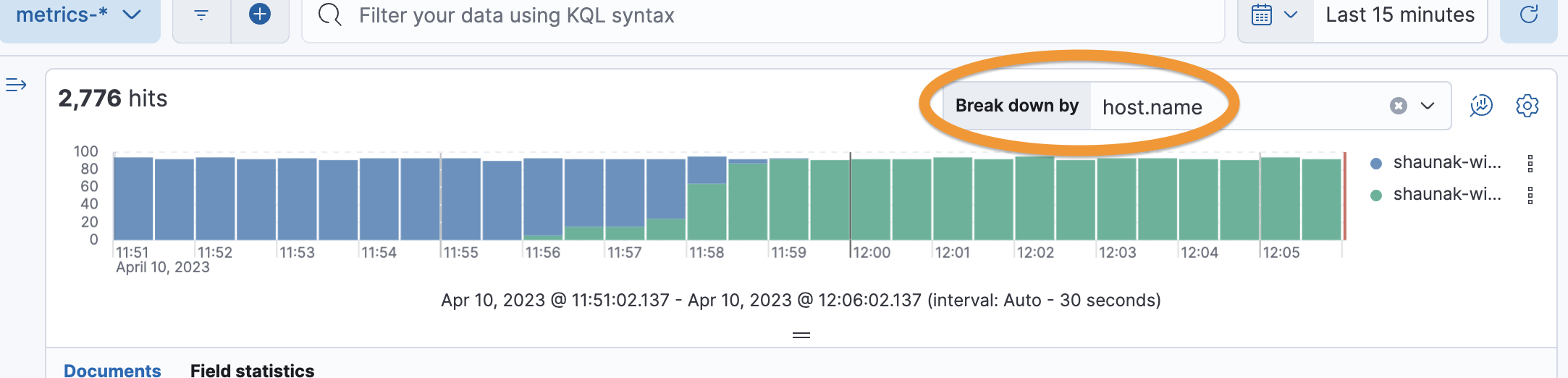Refresh the query results
Image resolution: width=1568 pixels, height=378 pixels.
pyautogui.click(x=1529, y=15)
